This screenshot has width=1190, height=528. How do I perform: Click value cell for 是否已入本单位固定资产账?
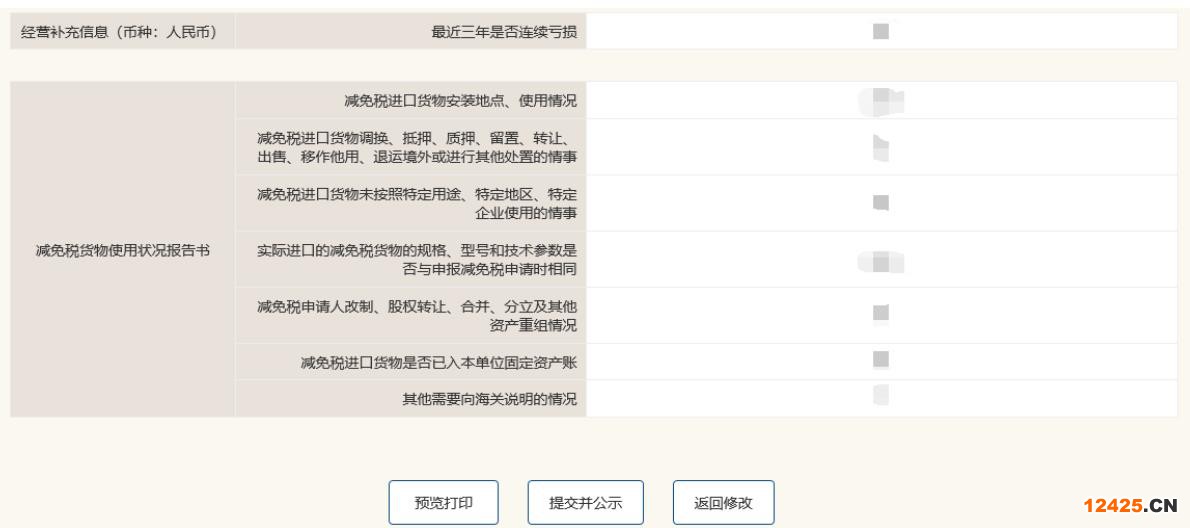pos(881,362)
